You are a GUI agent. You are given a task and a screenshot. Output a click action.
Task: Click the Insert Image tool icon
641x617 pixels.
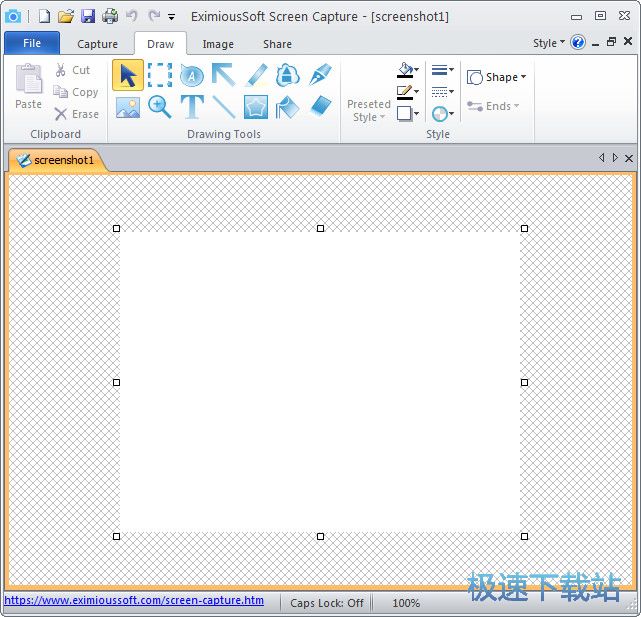click(127, 107)
